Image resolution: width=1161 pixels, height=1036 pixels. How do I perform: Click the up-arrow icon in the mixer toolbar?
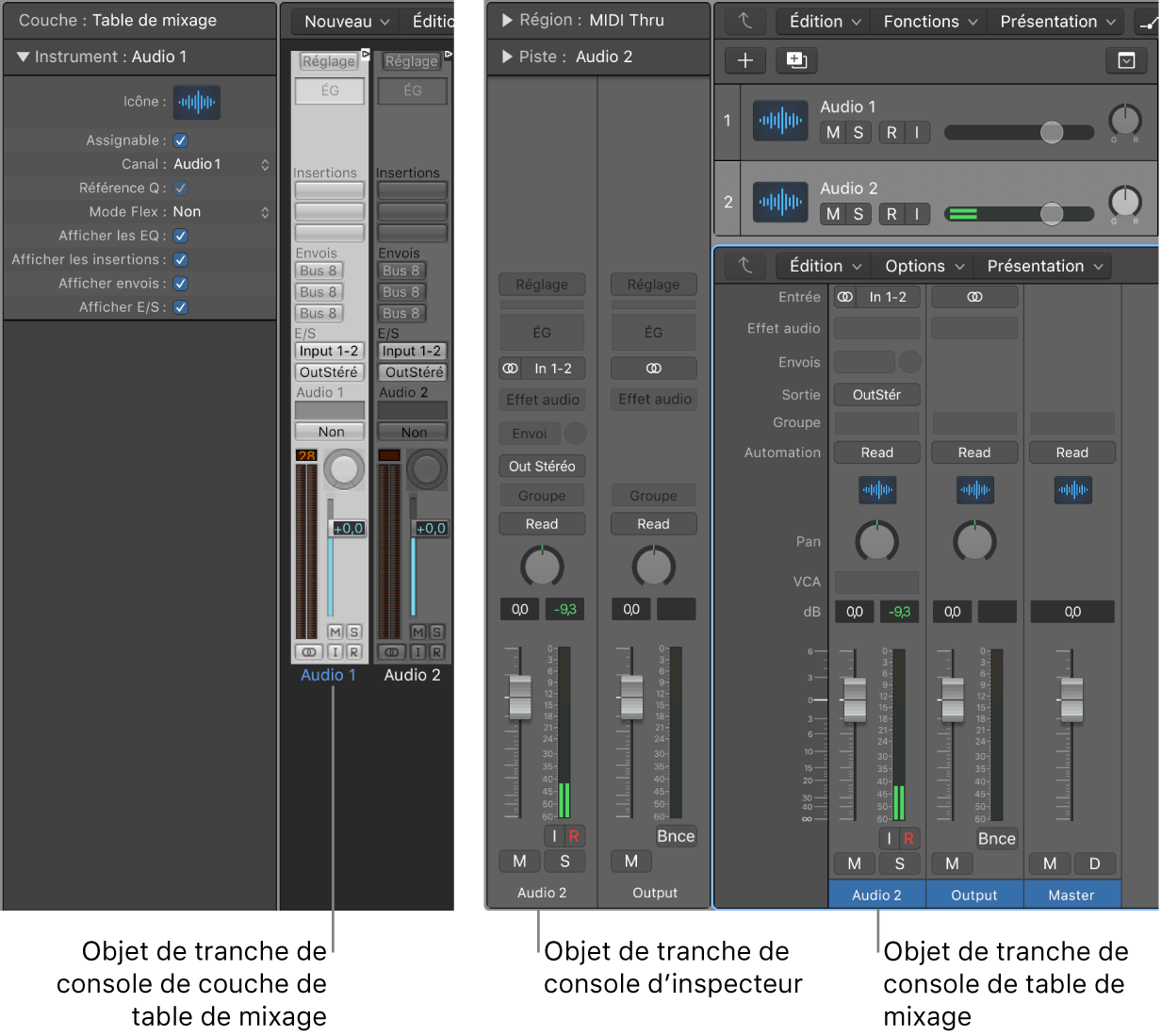(x=745, y=266)
